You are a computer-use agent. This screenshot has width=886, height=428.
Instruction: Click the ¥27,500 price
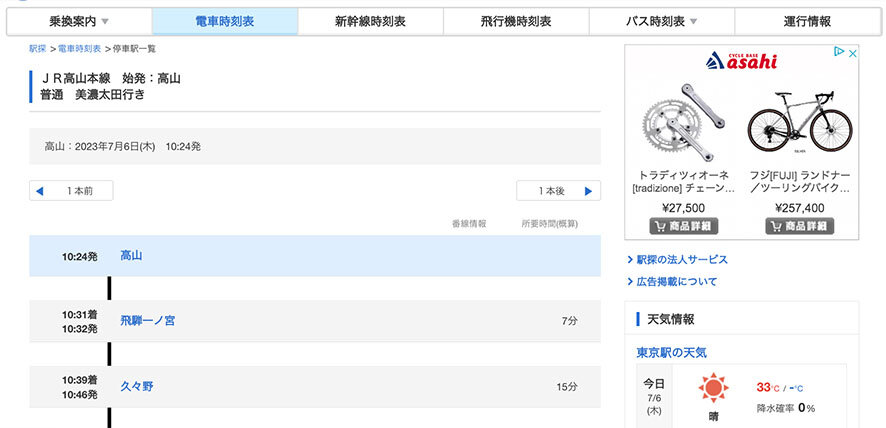684,207
